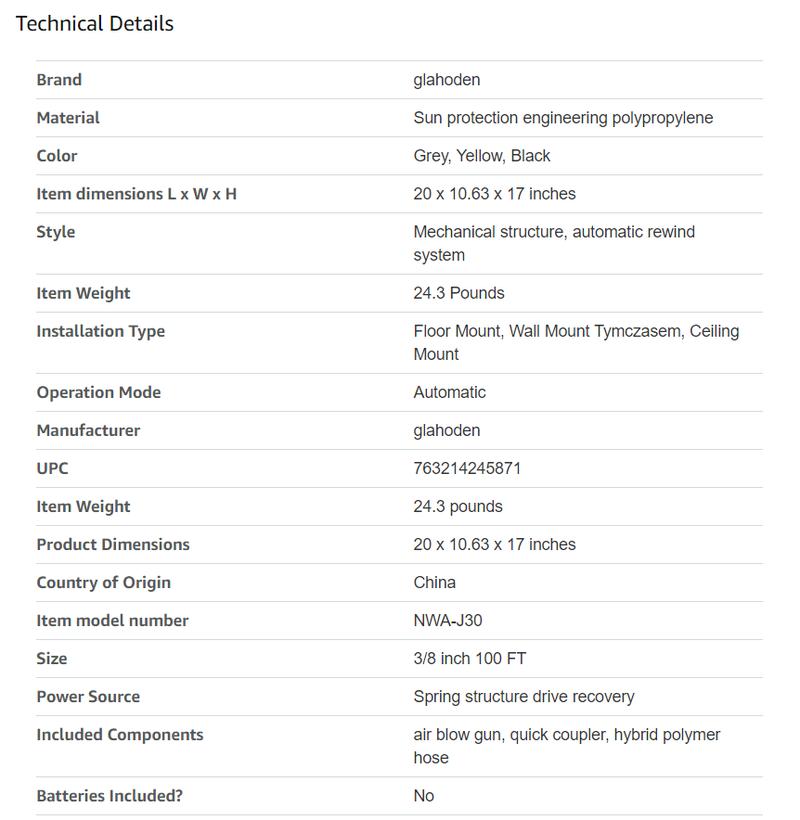Click the Grey, Yellow, Black value
800x820 pixels.
coord(481,156)
